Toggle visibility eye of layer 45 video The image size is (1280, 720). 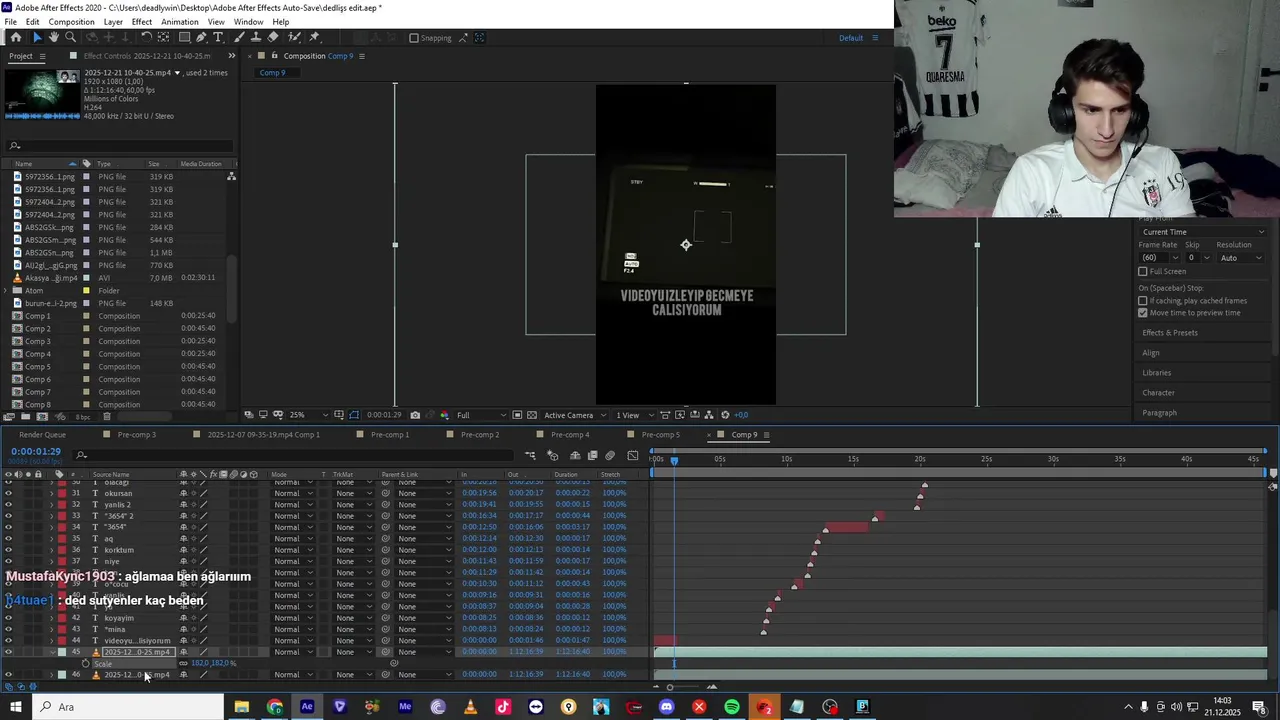[8, 652]
